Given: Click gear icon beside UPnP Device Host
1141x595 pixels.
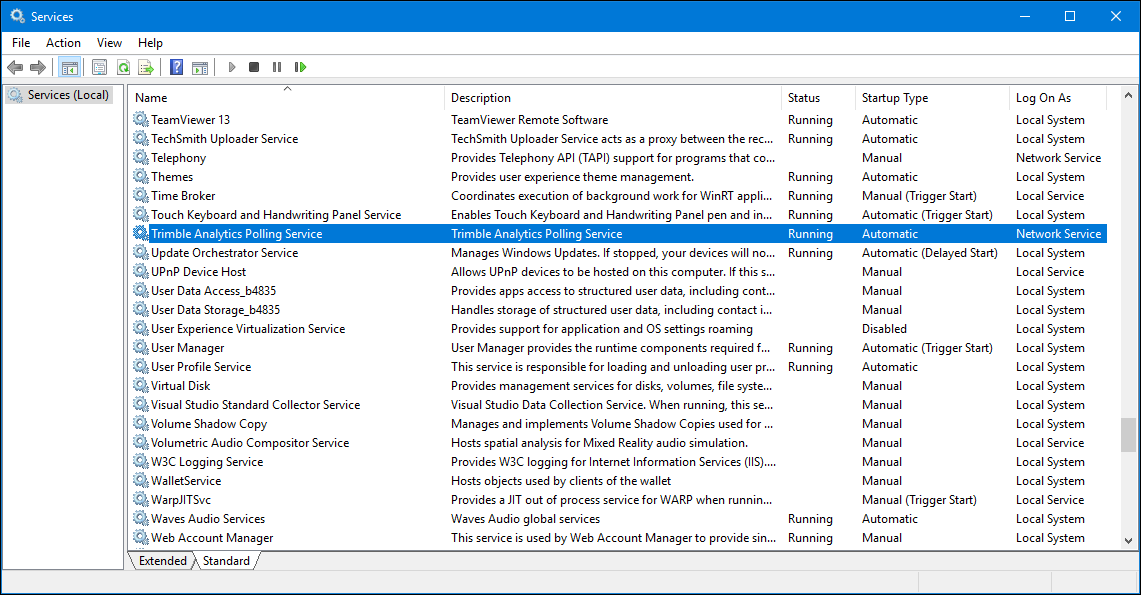Looking at the screenshot, I should 140,271.
